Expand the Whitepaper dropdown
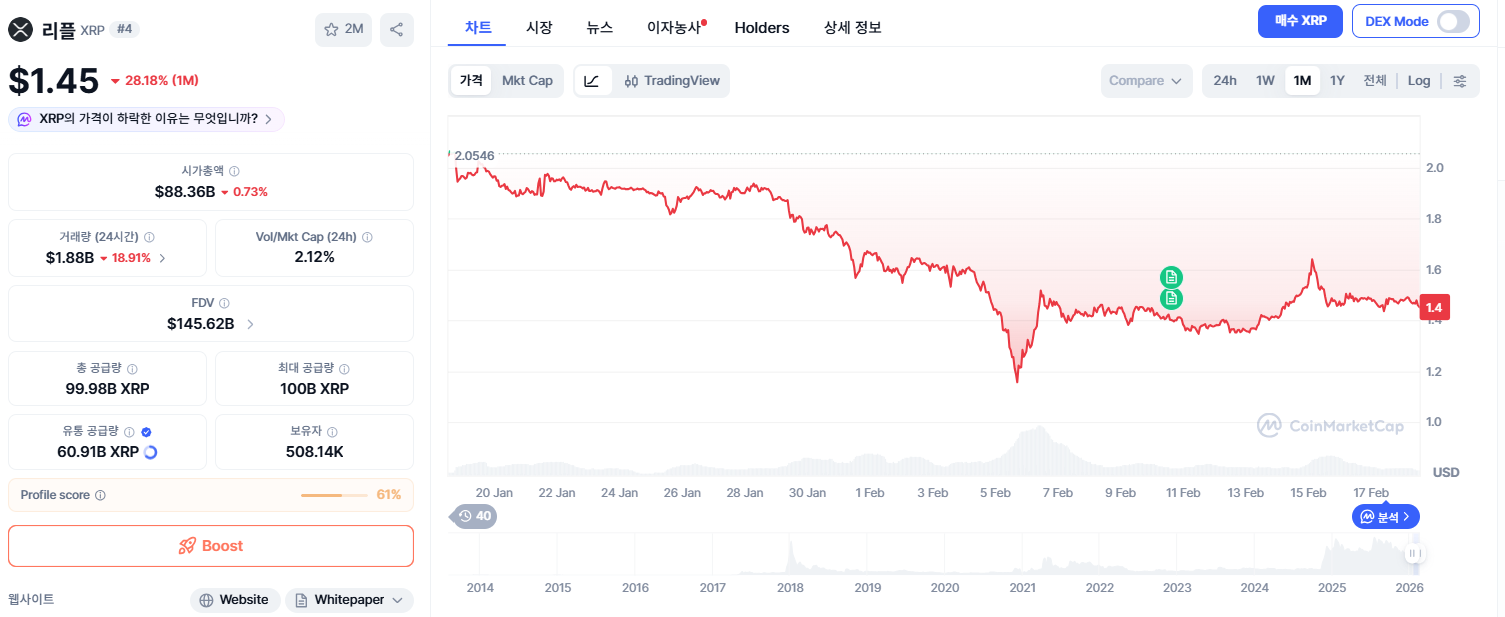This screenshot has height=617, width=1505. pyautogui.click(x=349, y=600)
